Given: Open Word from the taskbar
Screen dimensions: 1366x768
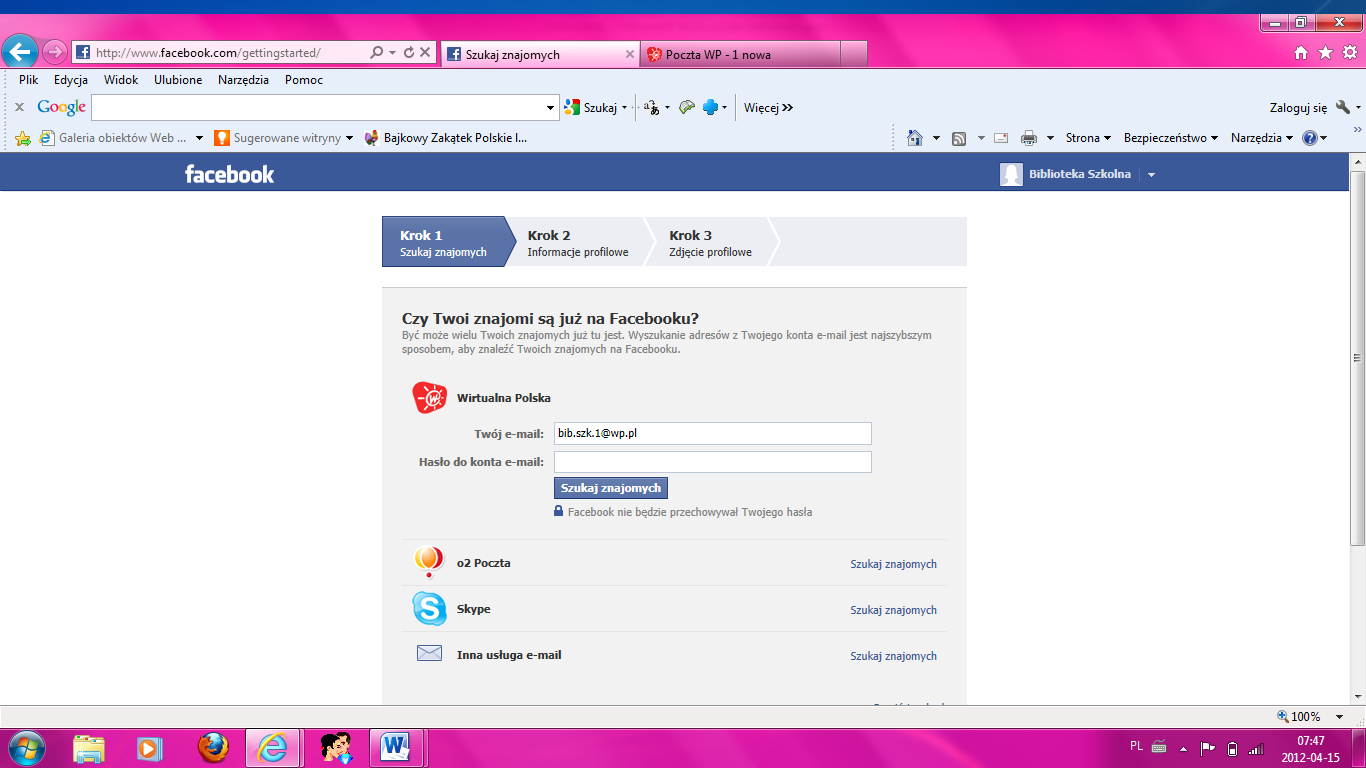Looking at the screenshot, I should [x=397, y=747].
